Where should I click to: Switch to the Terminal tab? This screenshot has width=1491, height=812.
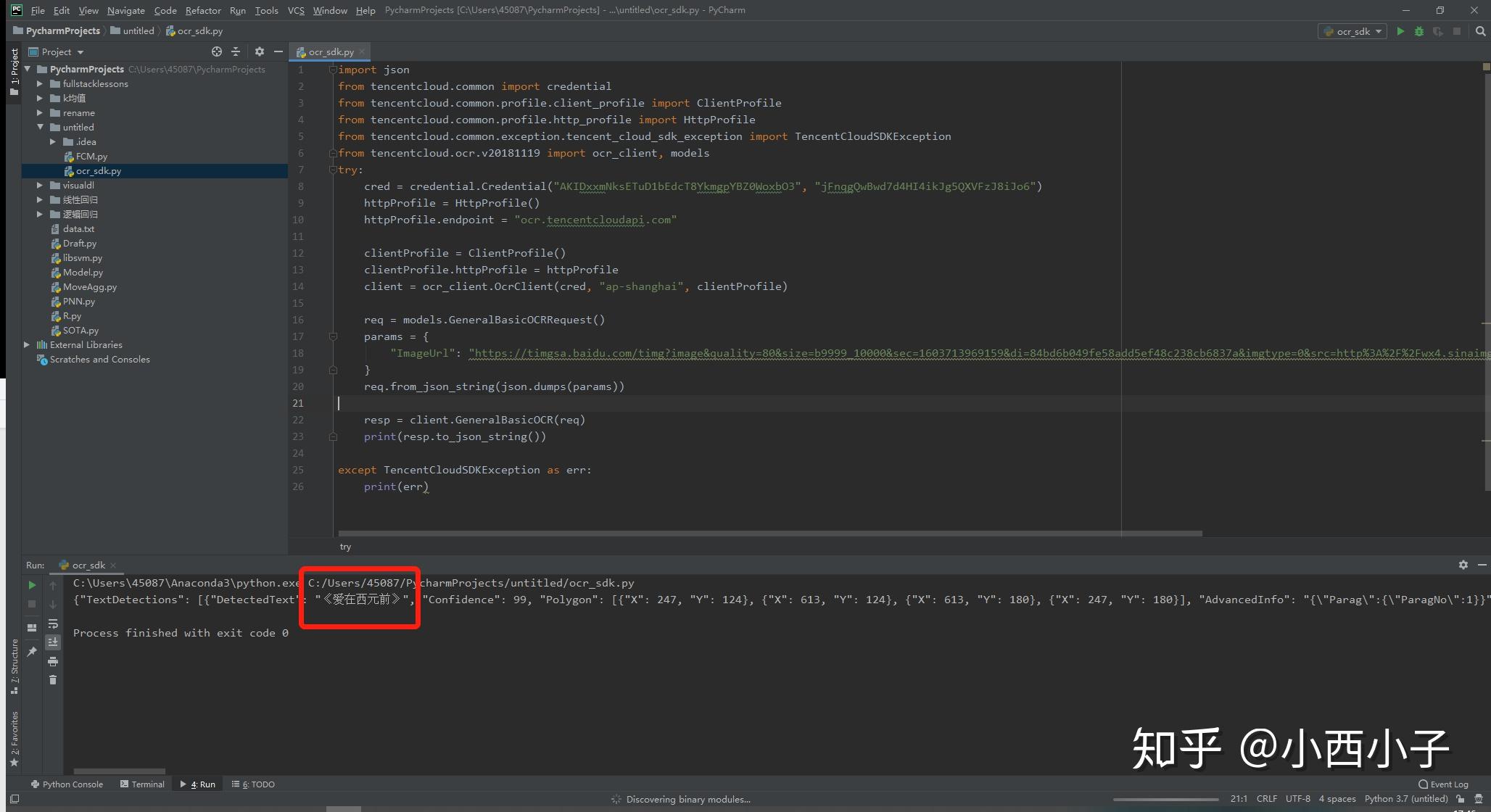(142, 784)
